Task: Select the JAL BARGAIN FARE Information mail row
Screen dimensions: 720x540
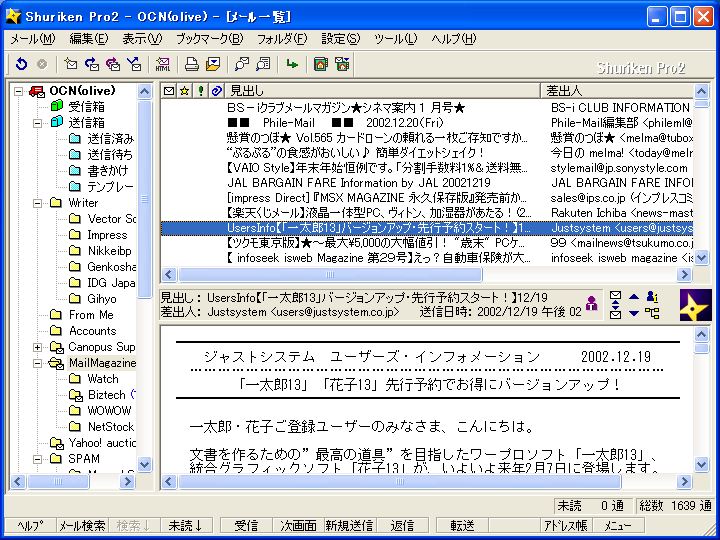Action: (x=427, y=183)
